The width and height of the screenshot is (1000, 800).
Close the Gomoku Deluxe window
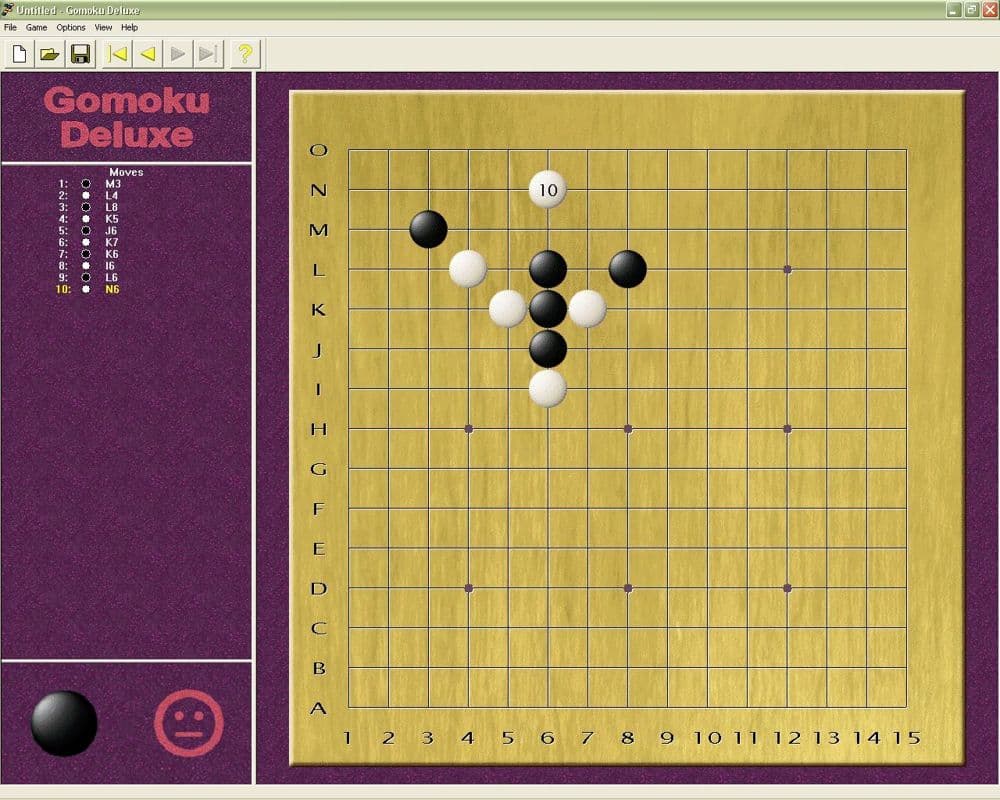(990, 10)
